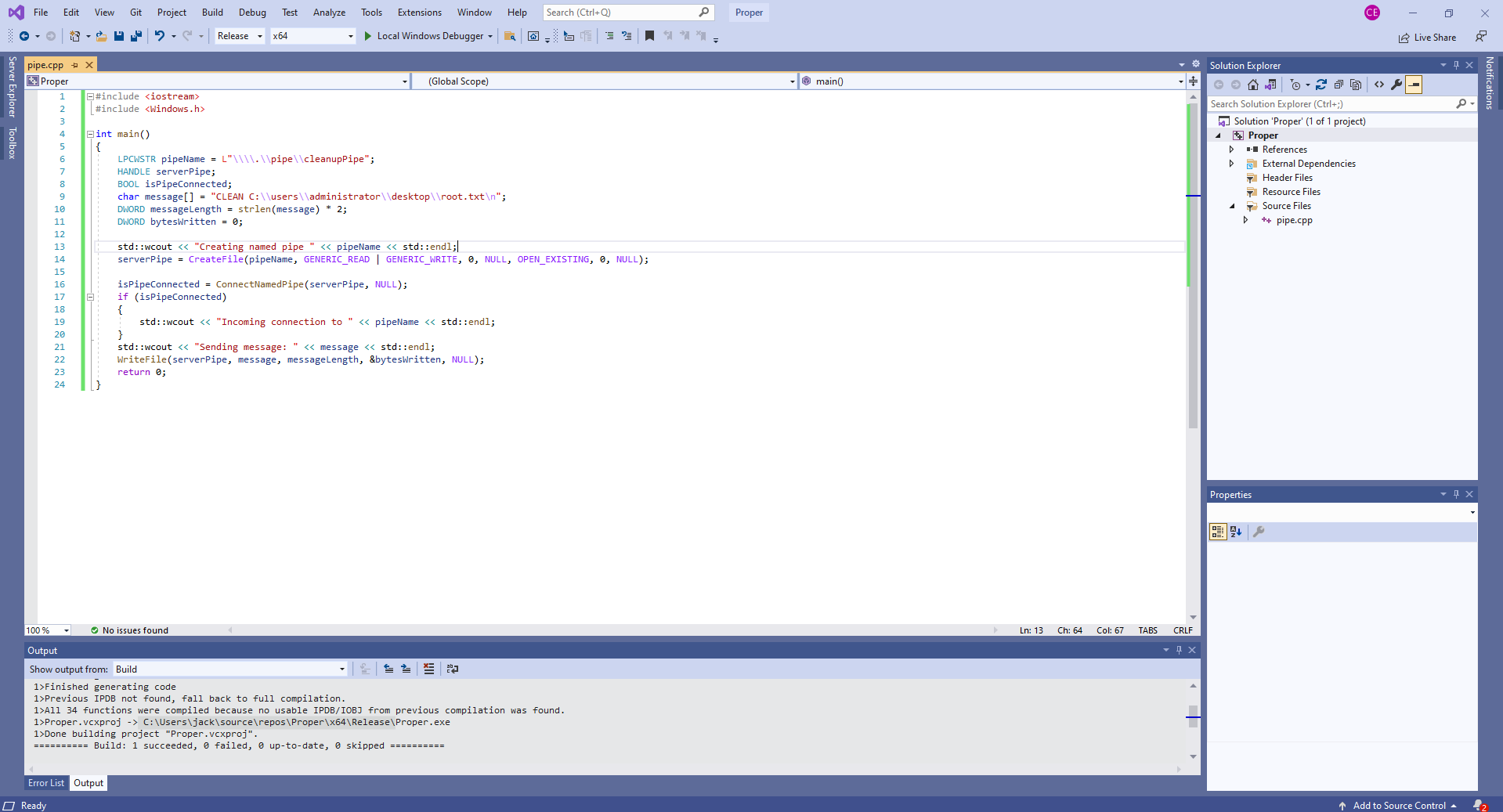Click the Undo arrow icon

click(x=159, y=36)
